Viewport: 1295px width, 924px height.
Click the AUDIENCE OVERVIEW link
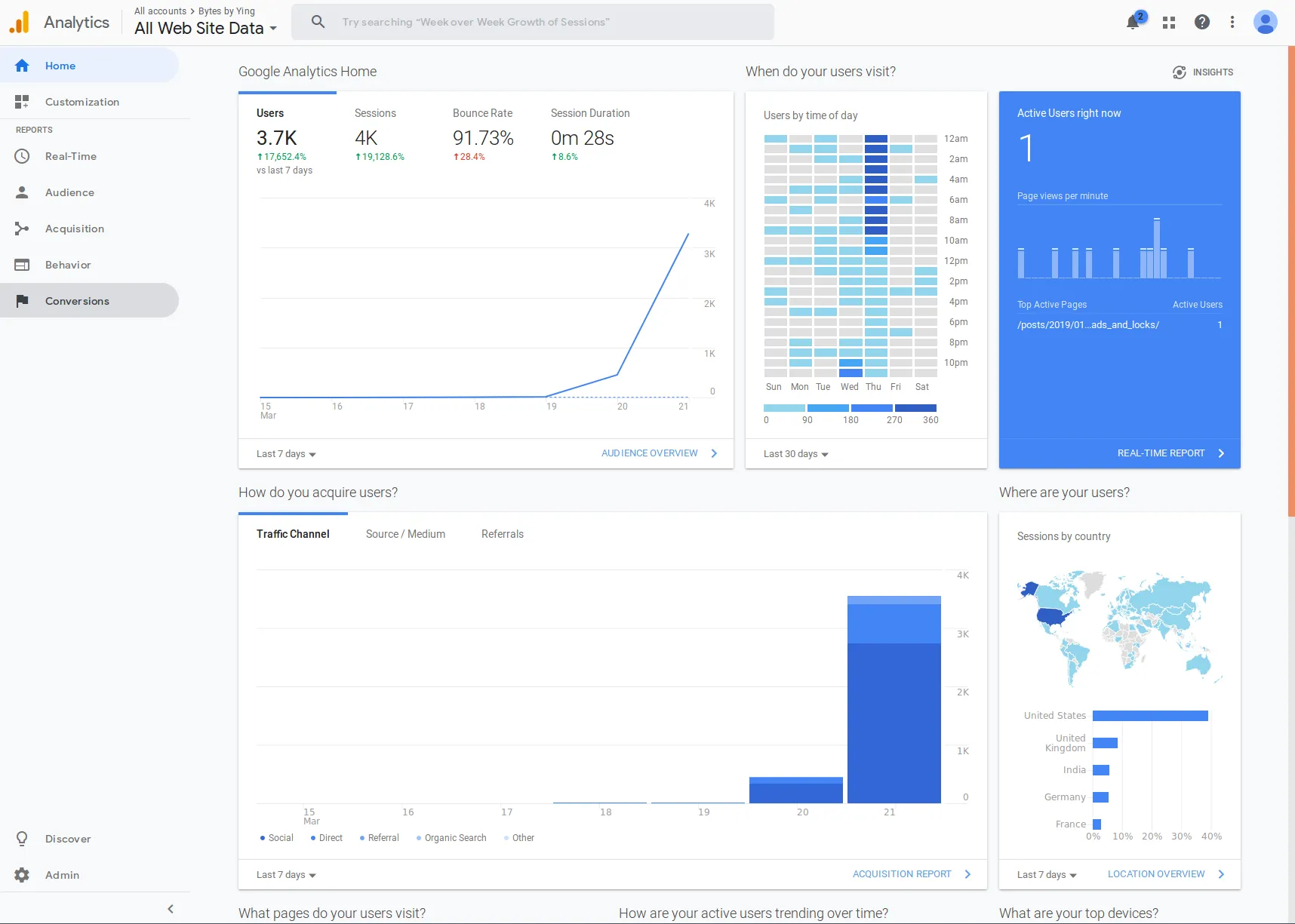point(649,453)
